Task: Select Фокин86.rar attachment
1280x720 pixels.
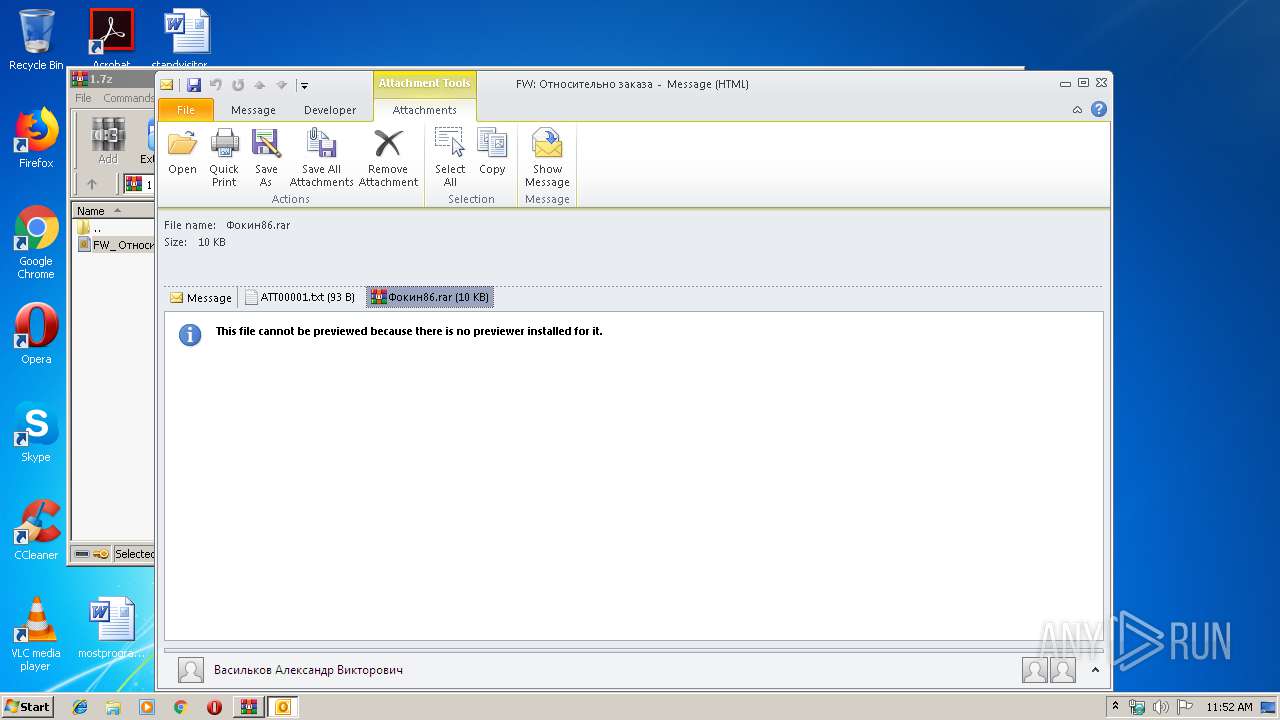Action: (430, 297)
